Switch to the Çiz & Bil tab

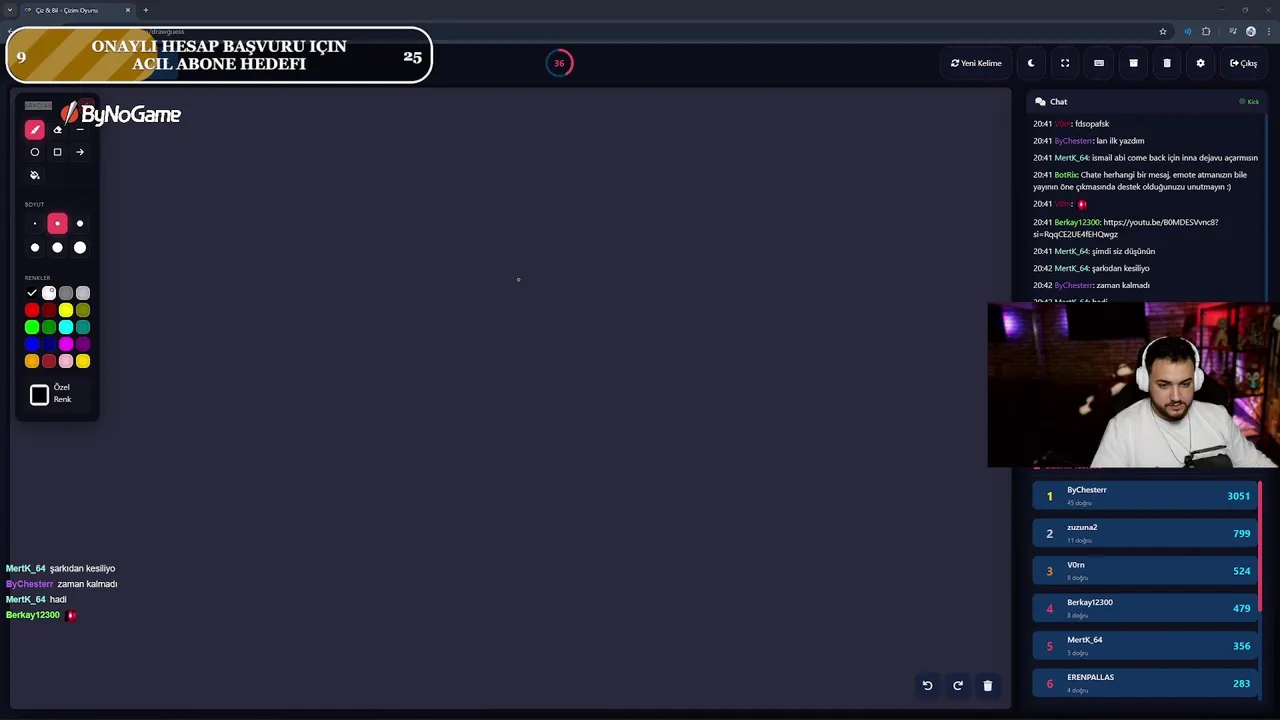point(75,10)
